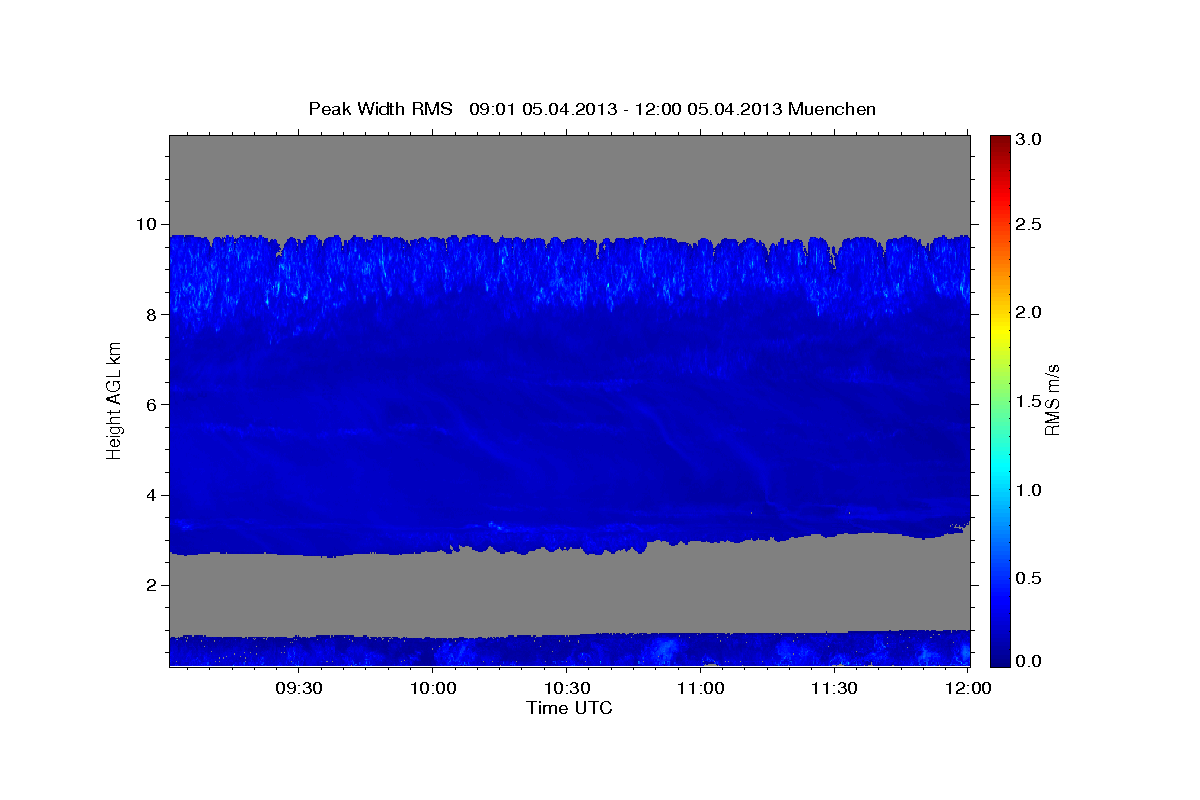Click the height tick label 6
The image size is (1200, 800).
click(152, 404)
